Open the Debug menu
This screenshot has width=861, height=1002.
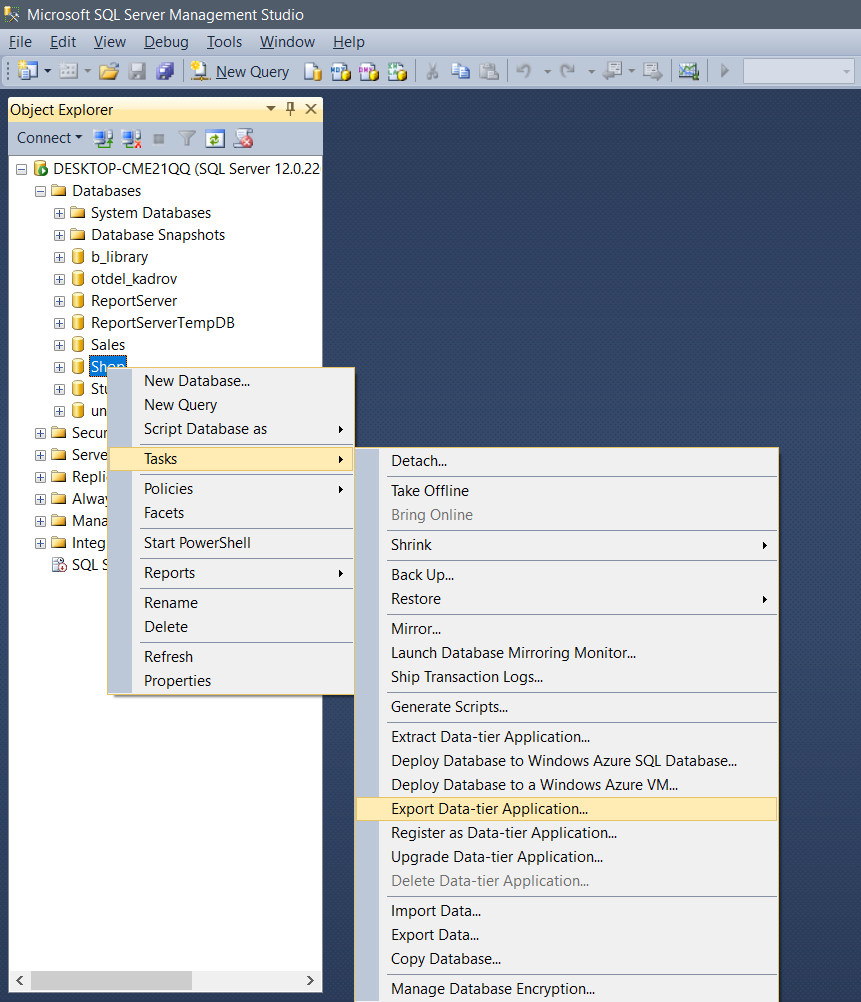point(166,42)
